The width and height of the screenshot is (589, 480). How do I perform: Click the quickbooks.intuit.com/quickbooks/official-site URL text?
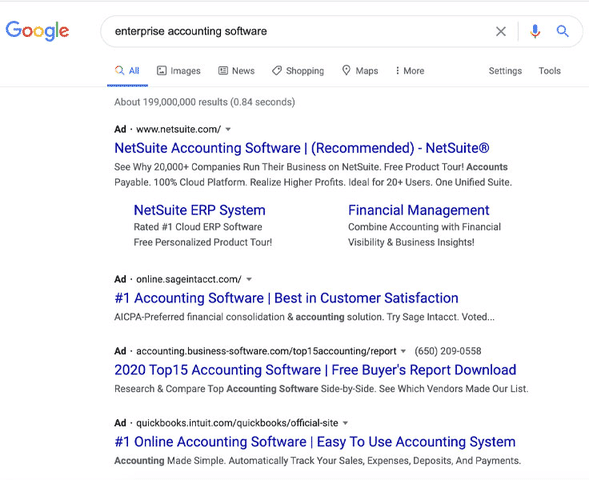237,423
